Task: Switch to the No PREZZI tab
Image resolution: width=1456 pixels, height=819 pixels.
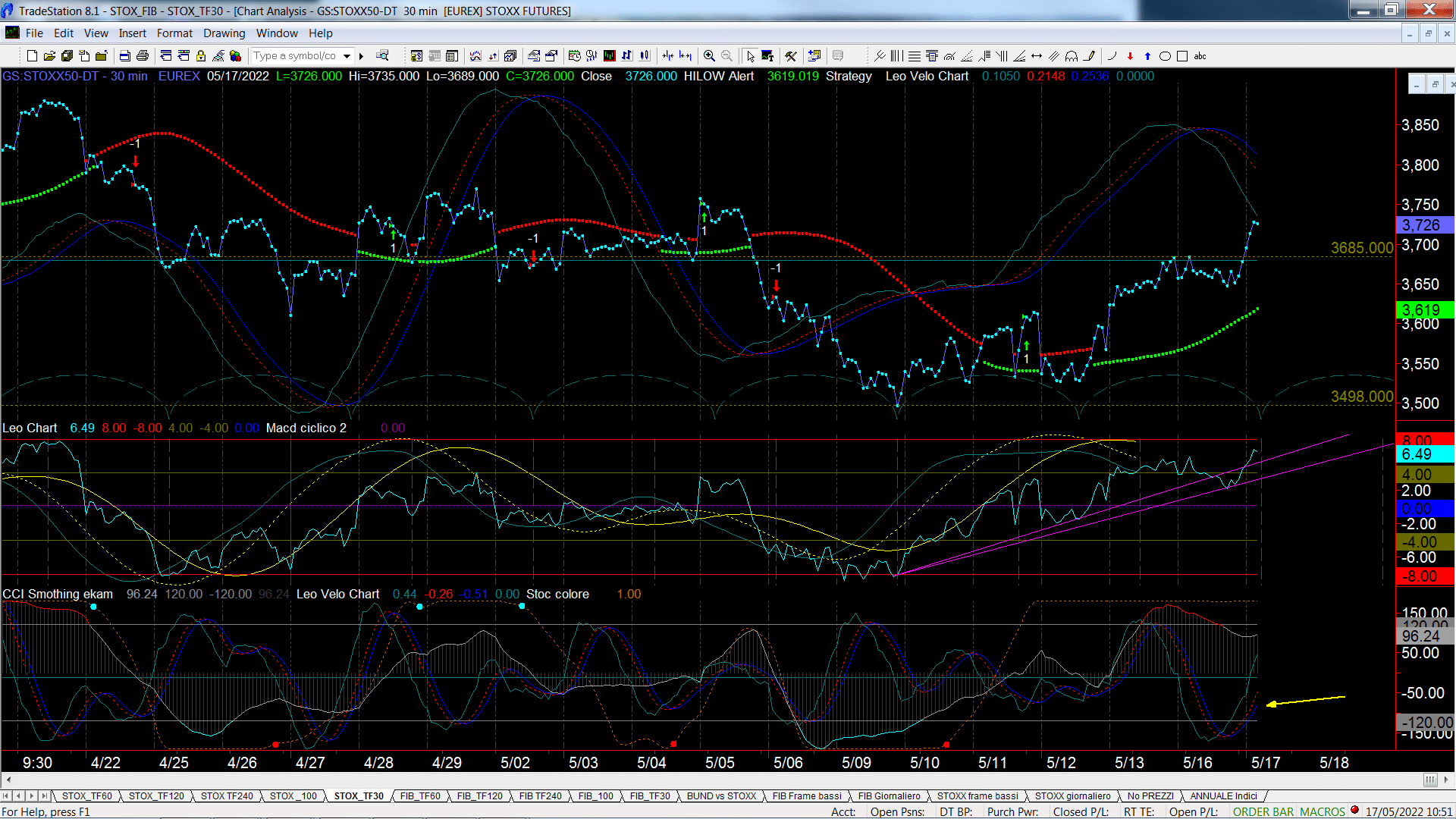Action: pyautogui.click(x=1150, y=795)
